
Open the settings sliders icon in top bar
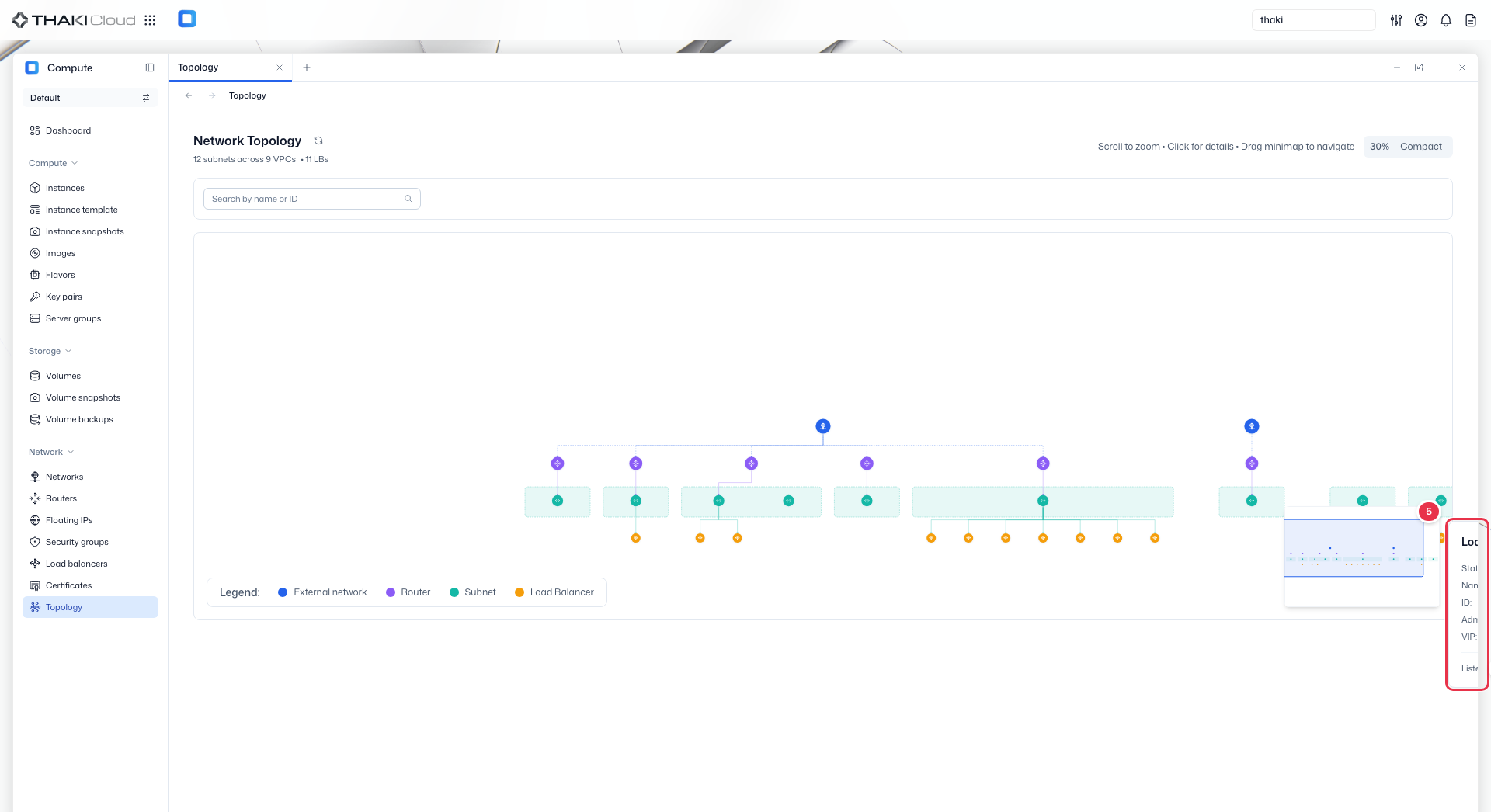(1396, 20)
